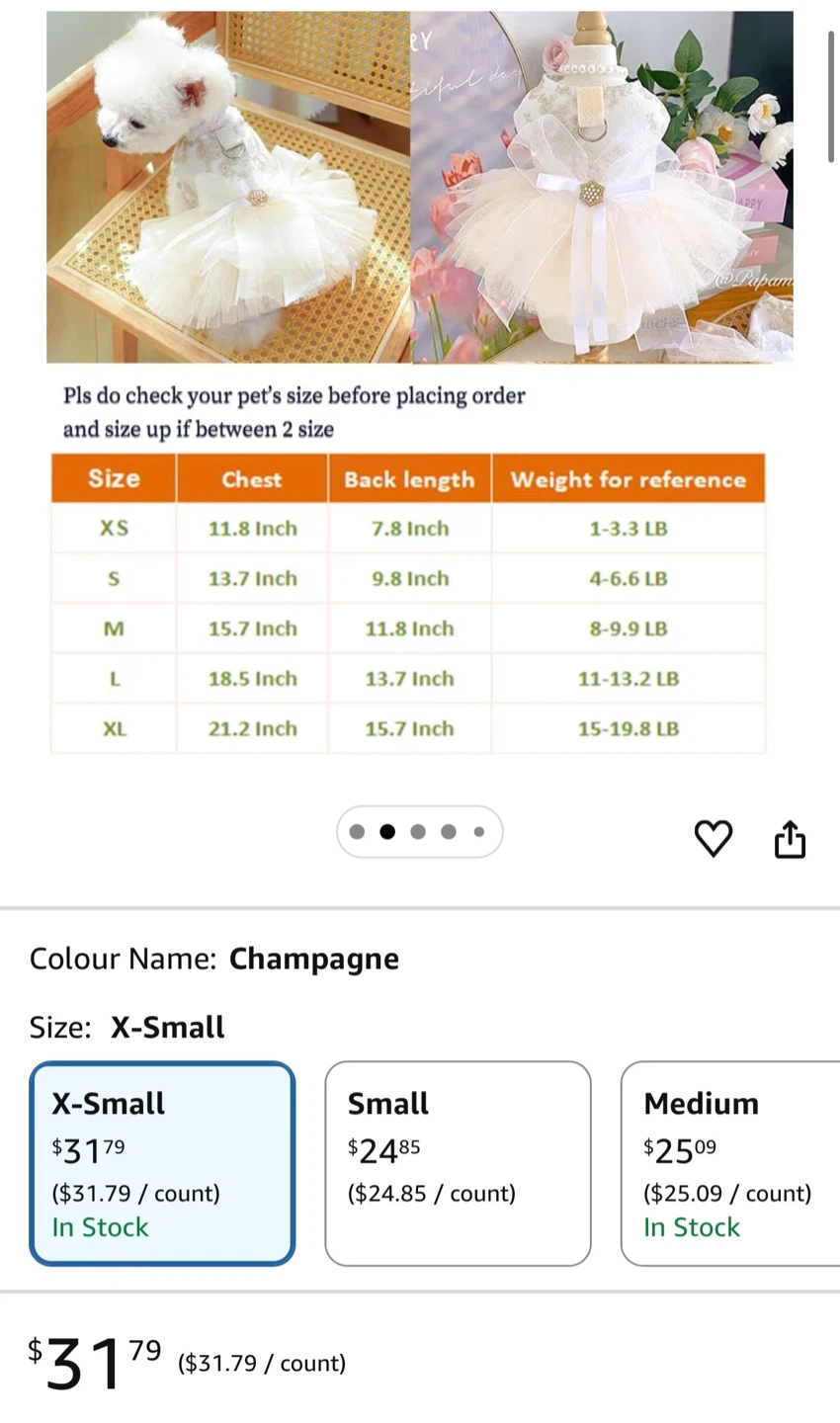Click the gem brooch on the mannequin dress
This screenshot has width=840, height=1423.
[x=591, y=190]
